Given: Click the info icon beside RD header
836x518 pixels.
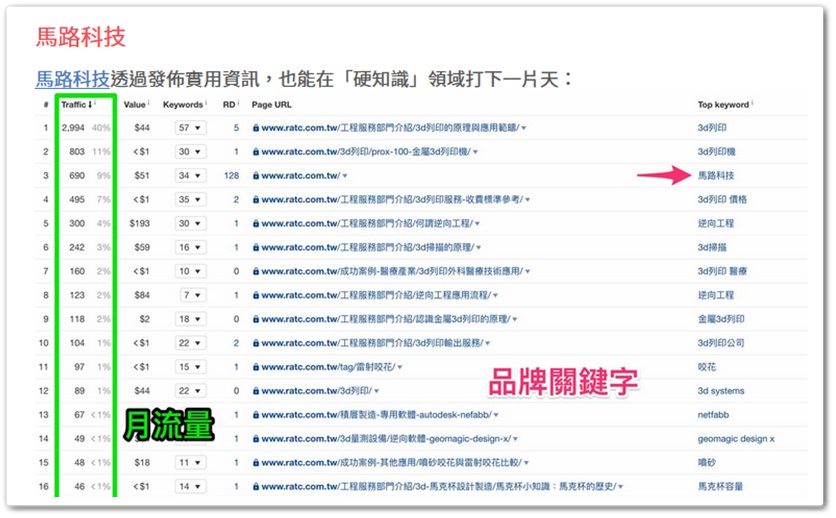Looking at the screenshot, I should coord(238,102).
